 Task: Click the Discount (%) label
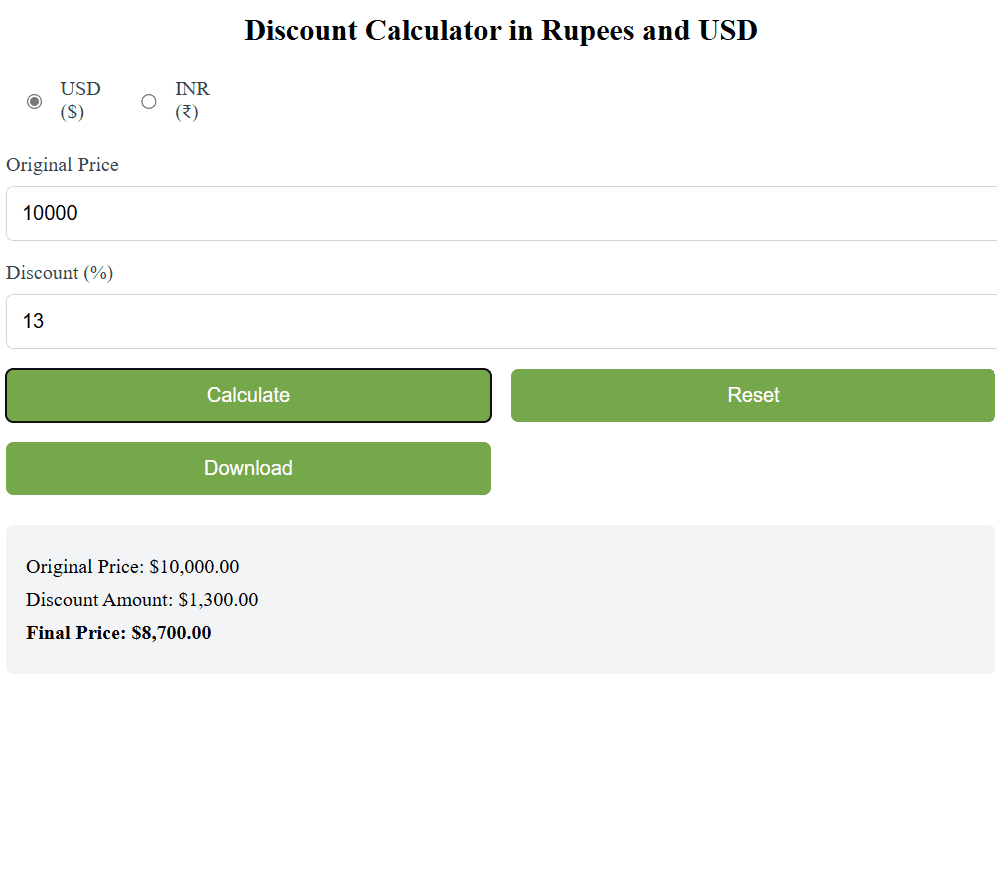(x=60, y=272)
